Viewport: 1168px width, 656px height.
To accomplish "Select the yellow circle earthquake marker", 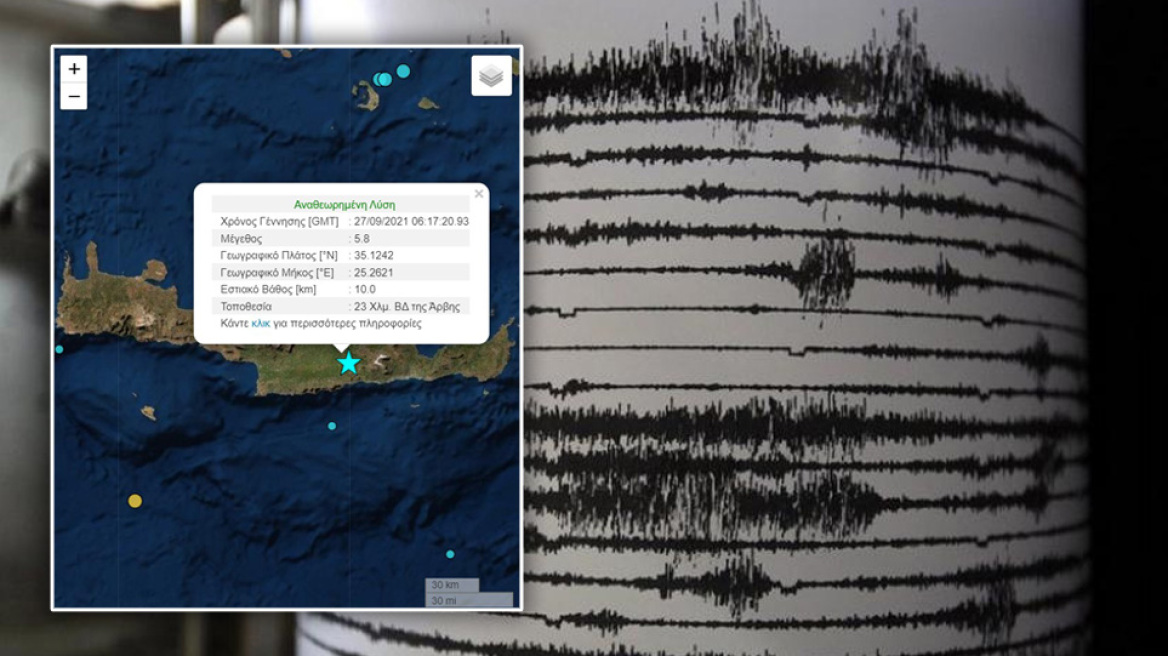I will (x=135, y=501).
